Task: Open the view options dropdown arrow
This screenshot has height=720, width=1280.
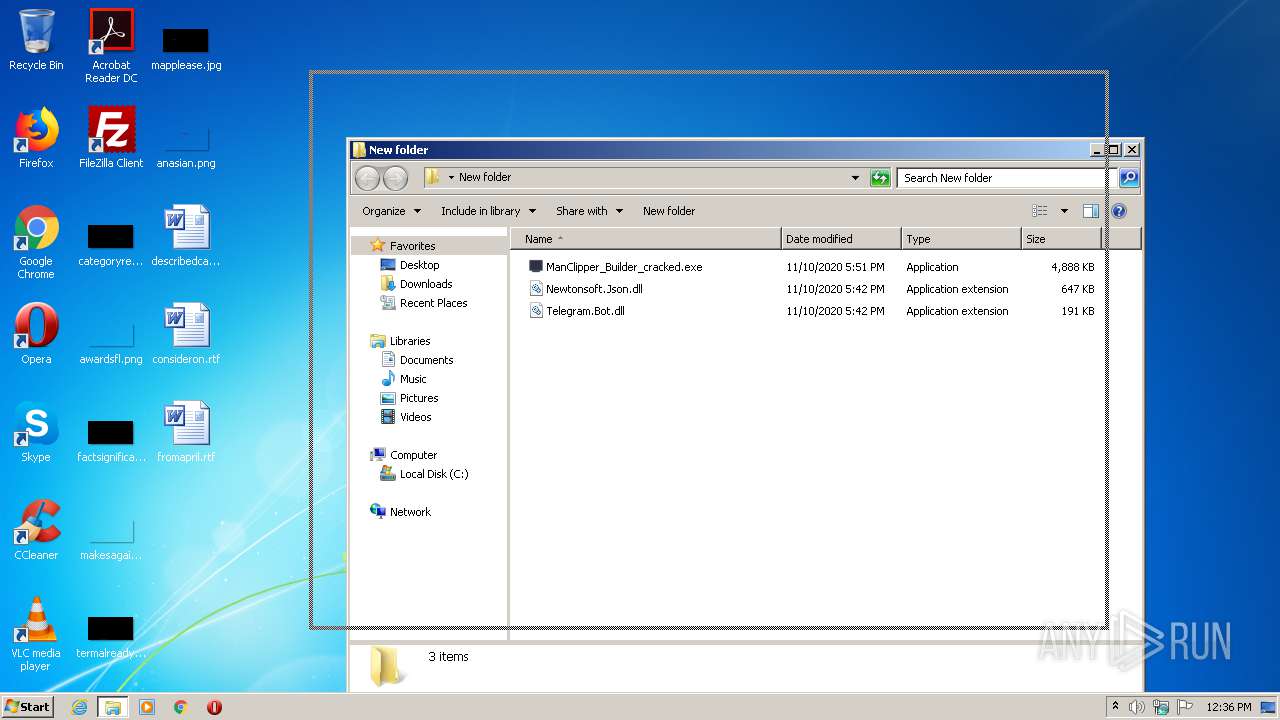Action: (x=1064, y=211)
